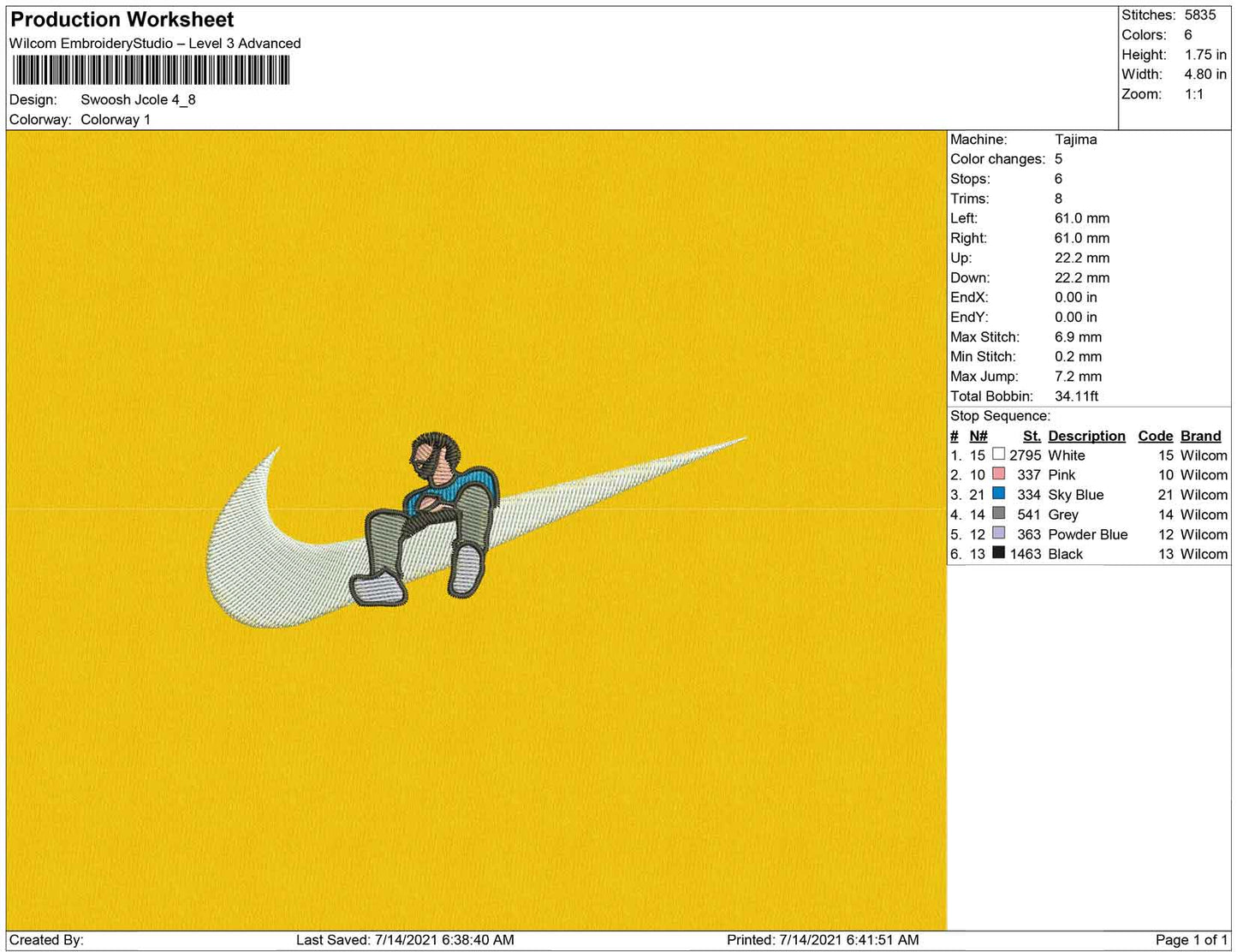Click the "Wilcom" brand in the White row
This screenshot has width=1237, height=952.
tap(1204, 455)
